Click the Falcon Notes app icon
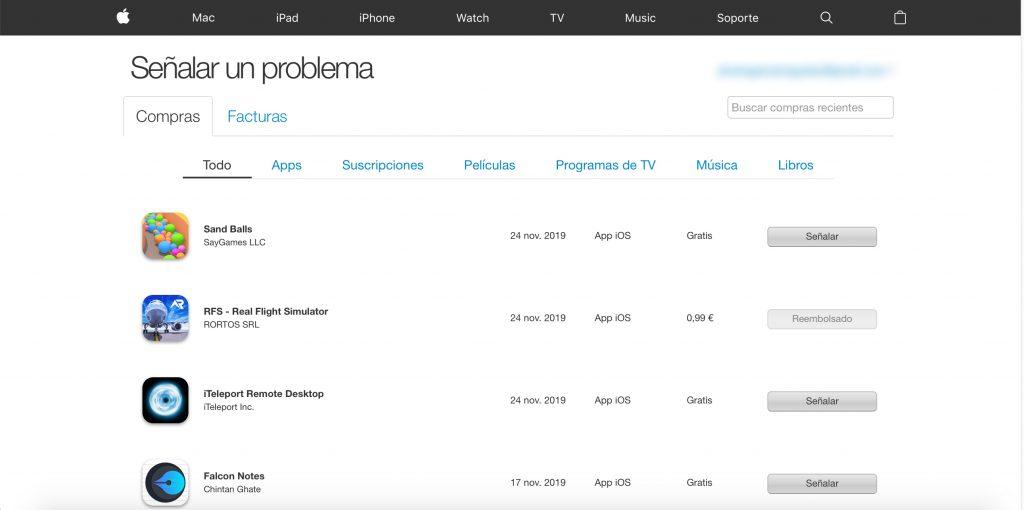 pyautogui.click(x=165, y=483)
